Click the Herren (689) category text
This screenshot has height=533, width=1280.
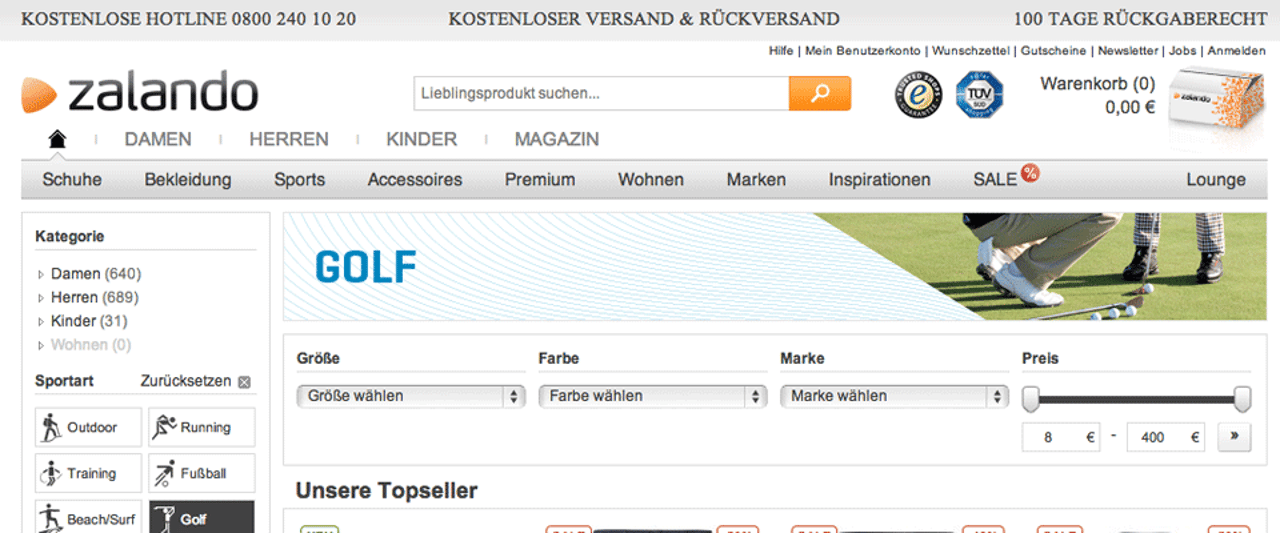(x=95, y=298)
